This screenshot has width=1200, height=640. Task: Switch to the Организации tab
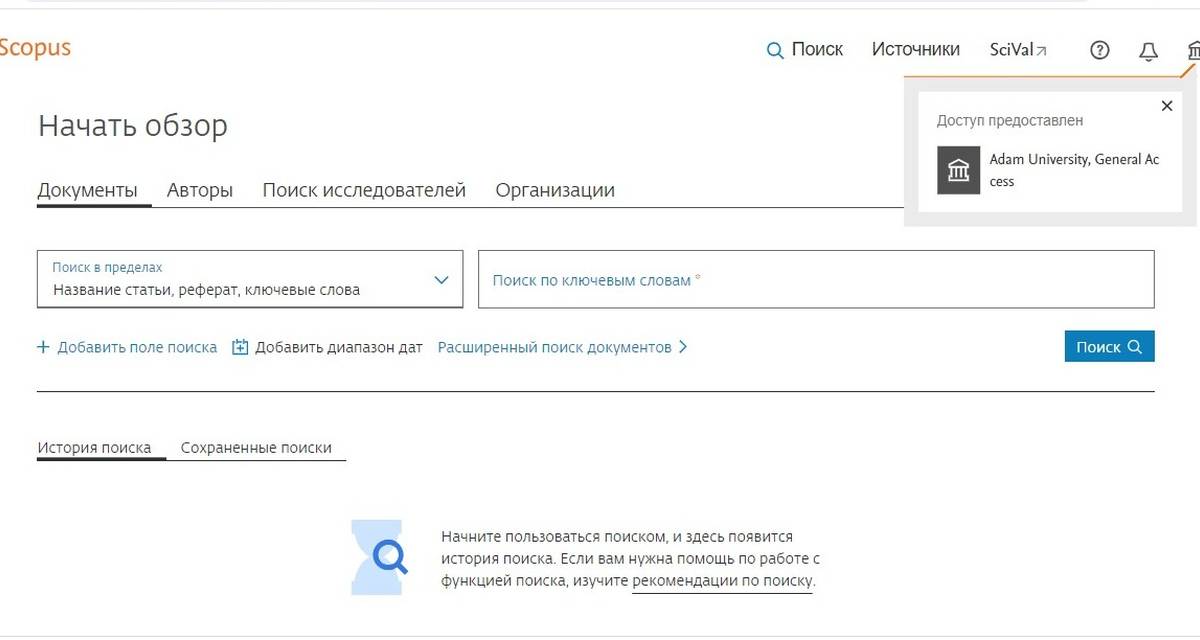pos(555,190)
